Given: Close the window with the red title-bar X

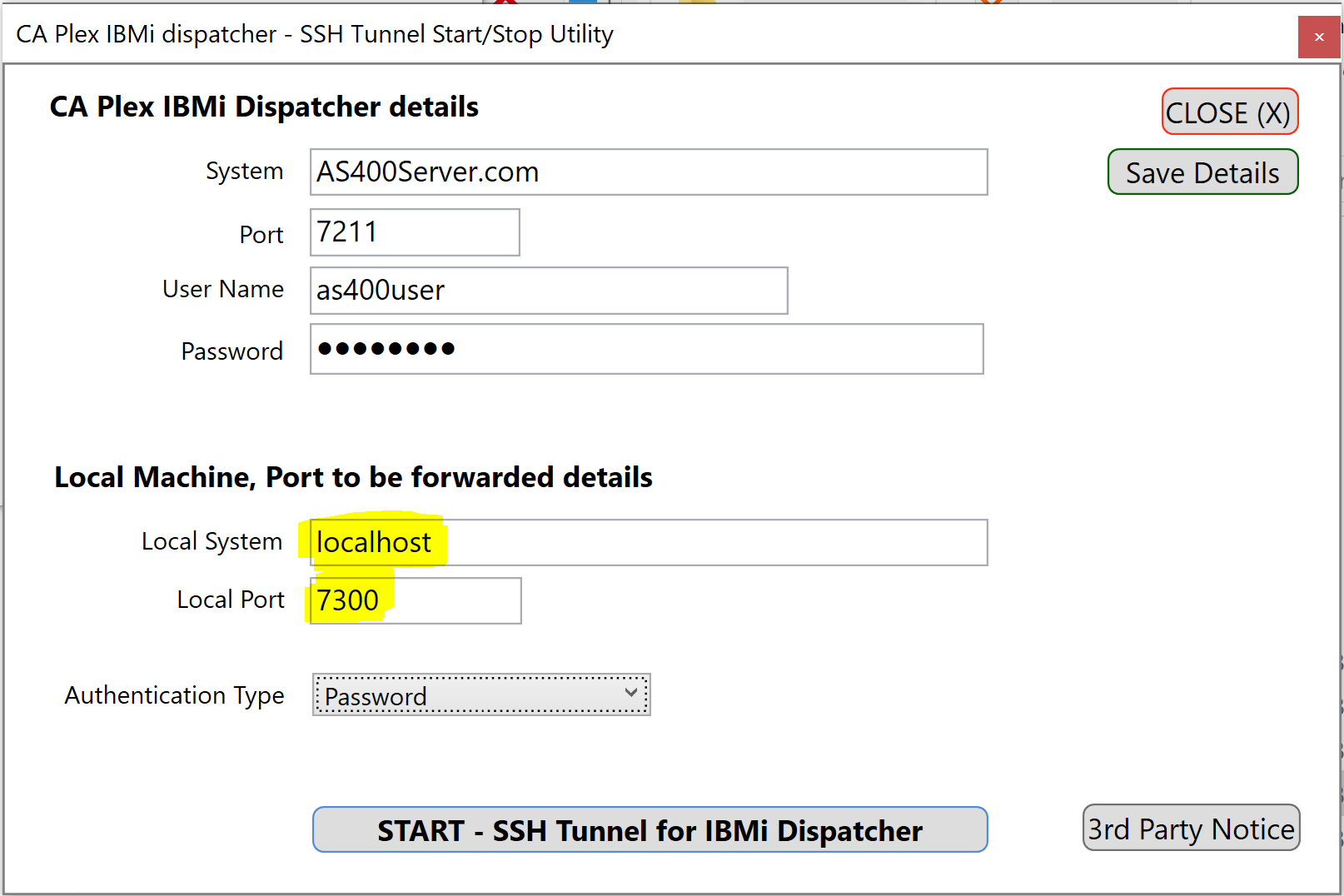Looking at the screenshot, I should click(x=1319, y=37).
